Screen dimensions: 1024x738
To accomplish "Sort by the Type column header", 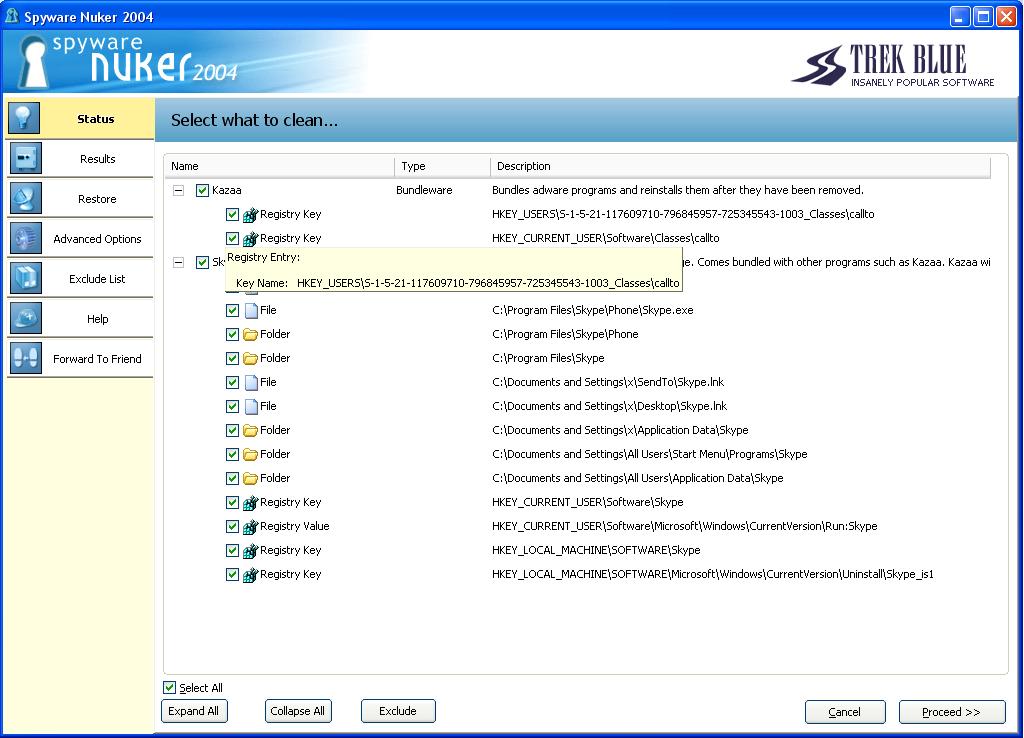I will coord(443,166).
